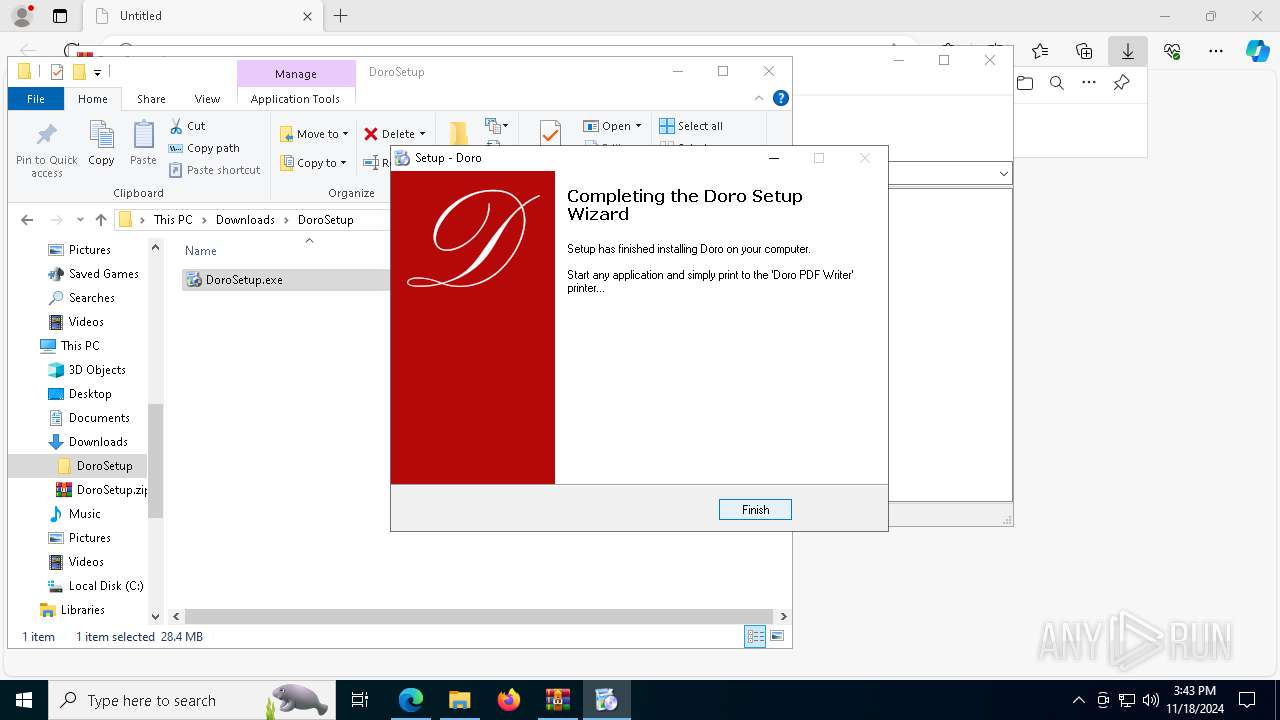The width and height of the screenshot is (1280, 720).
Task: Click the Paste shortcut command
Action: coord(215,170)
